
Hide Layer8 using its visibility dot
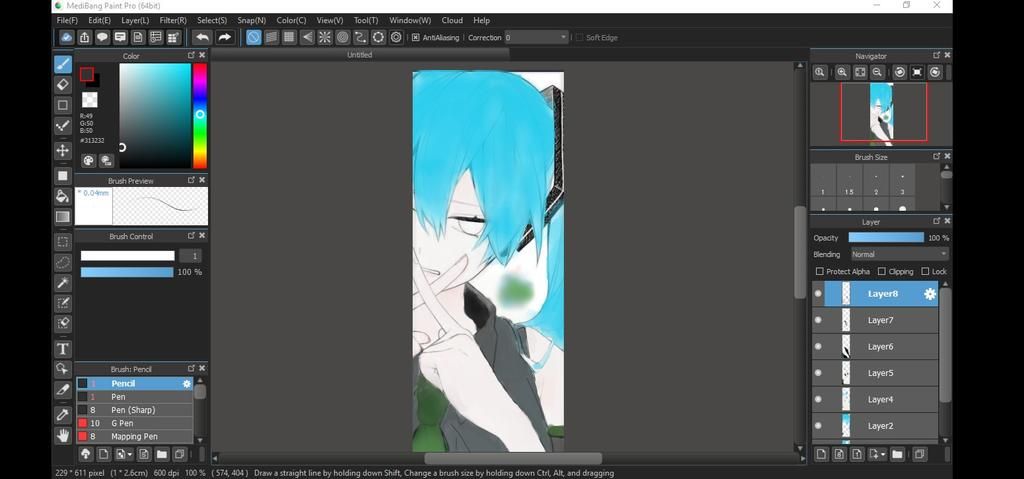(818, 293)
